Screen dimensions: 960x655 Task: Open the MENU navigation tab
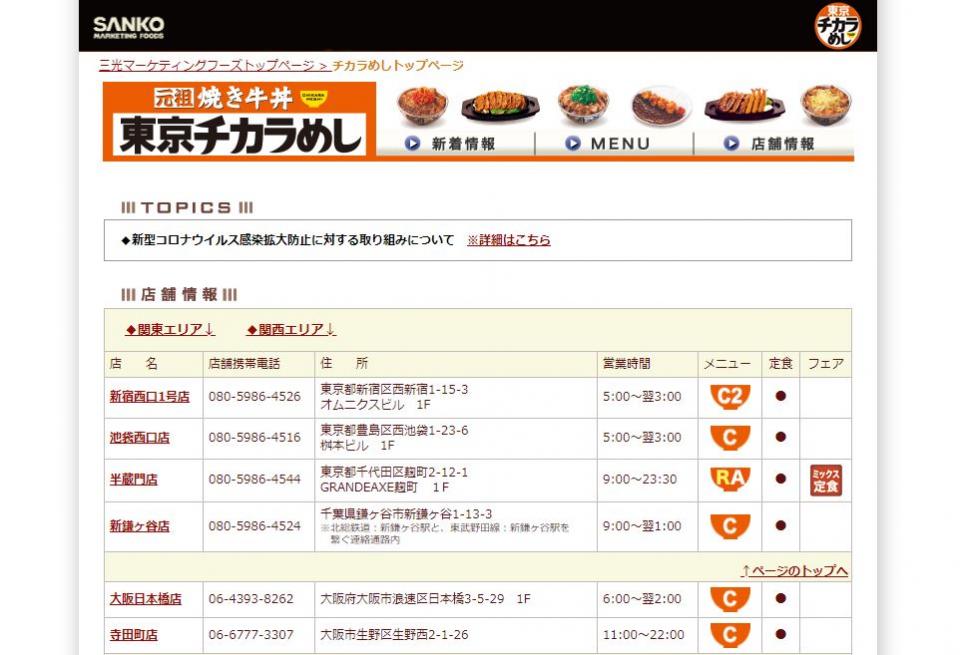pyautogui.click(x=611, y=144)
